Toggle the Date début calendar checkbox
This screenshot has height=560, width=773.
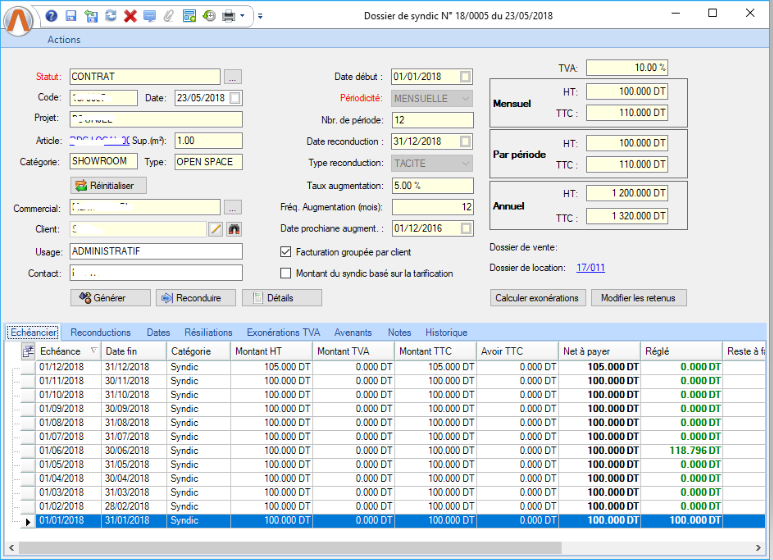[465, 77]
